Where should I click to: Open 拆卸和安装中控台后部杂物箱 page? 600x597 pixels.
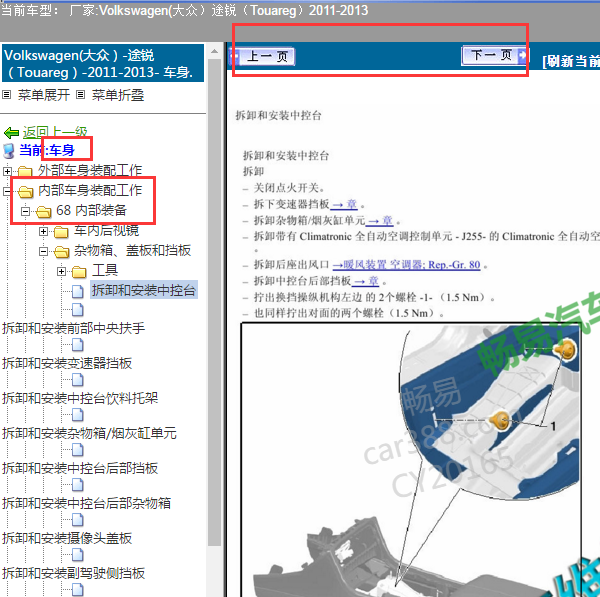click(x=87, y=503)
